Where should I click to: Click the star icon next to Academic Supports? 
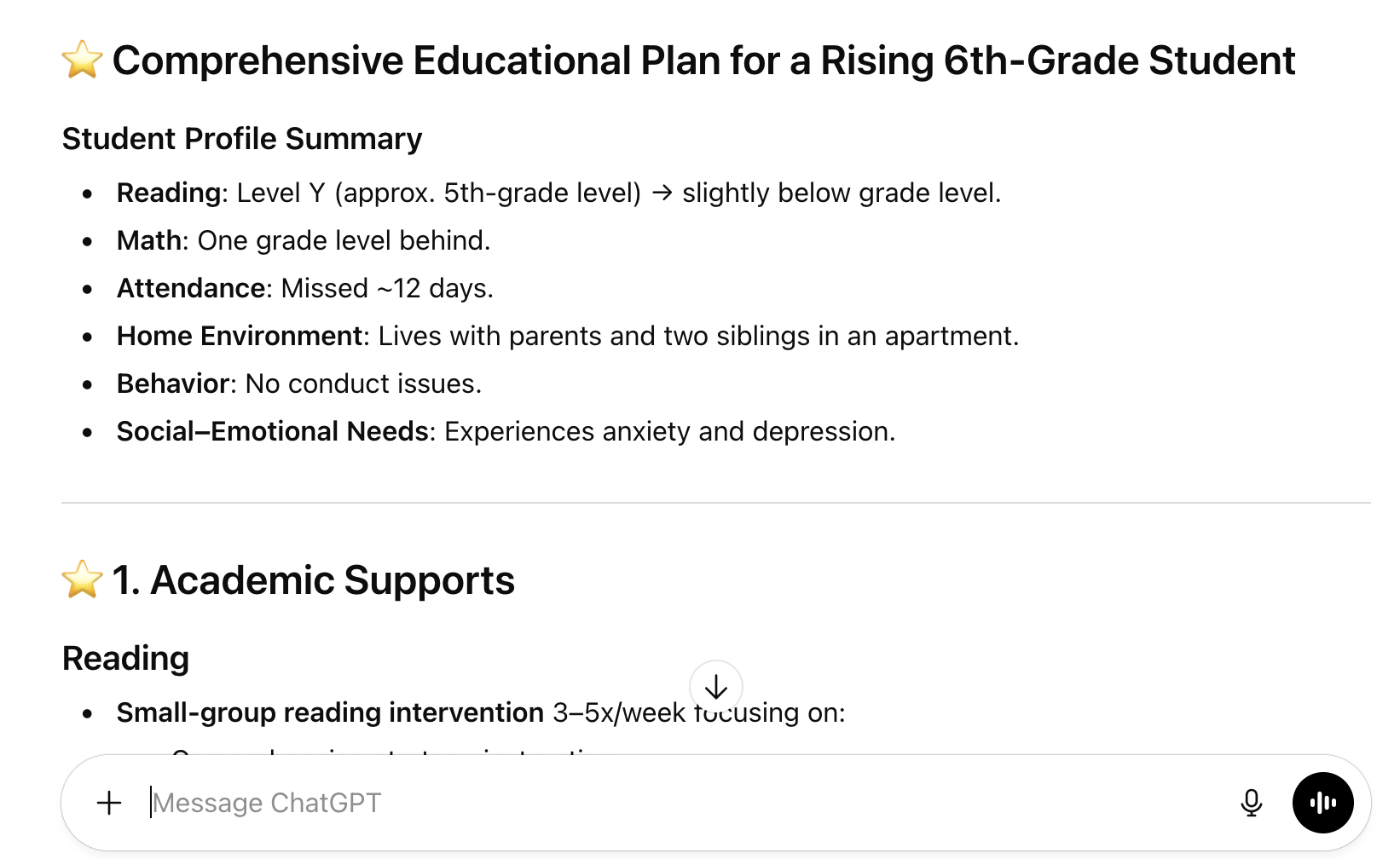click(80, 579)
